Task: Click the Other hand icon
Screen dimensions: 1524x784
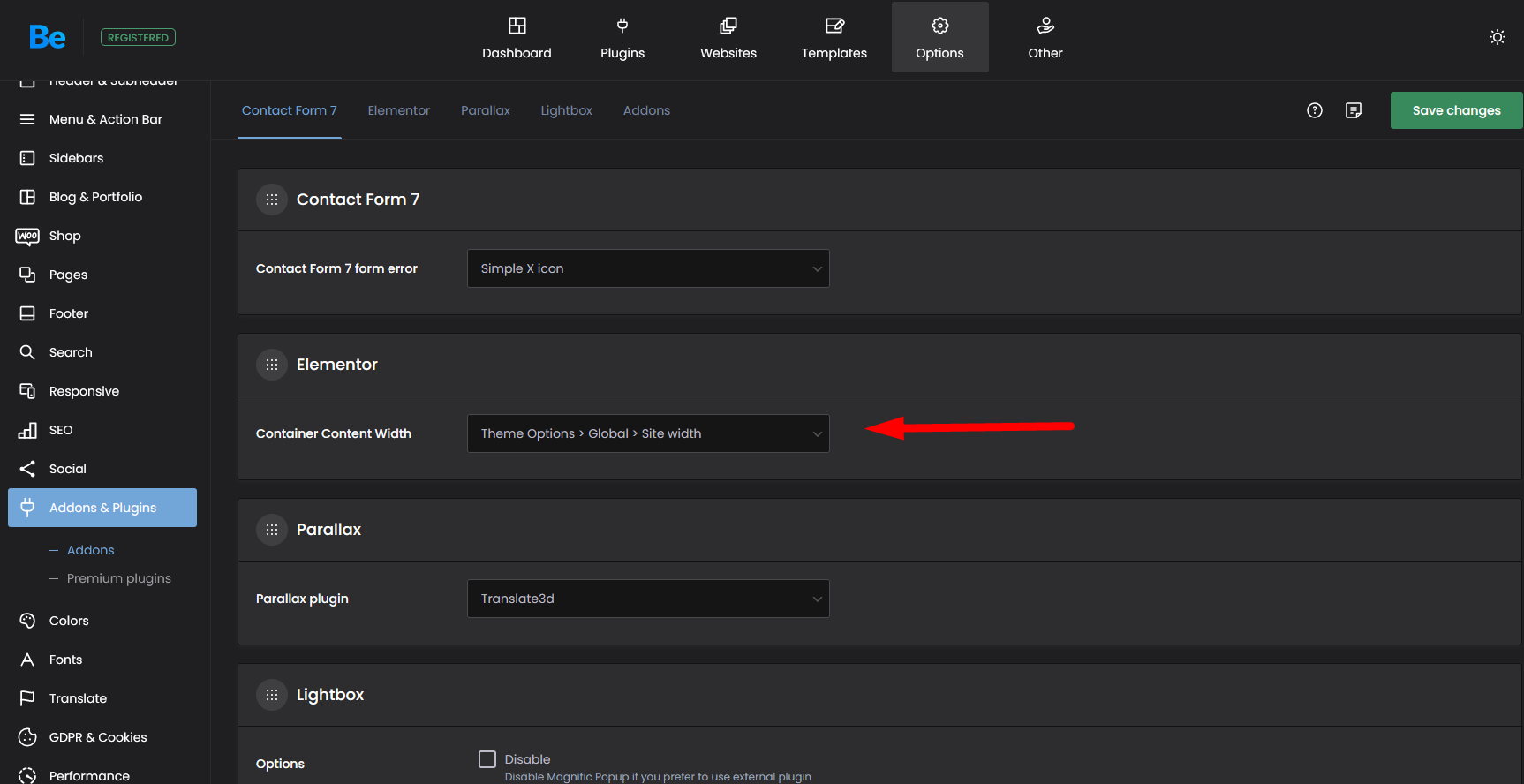Action: (1045, 26)
